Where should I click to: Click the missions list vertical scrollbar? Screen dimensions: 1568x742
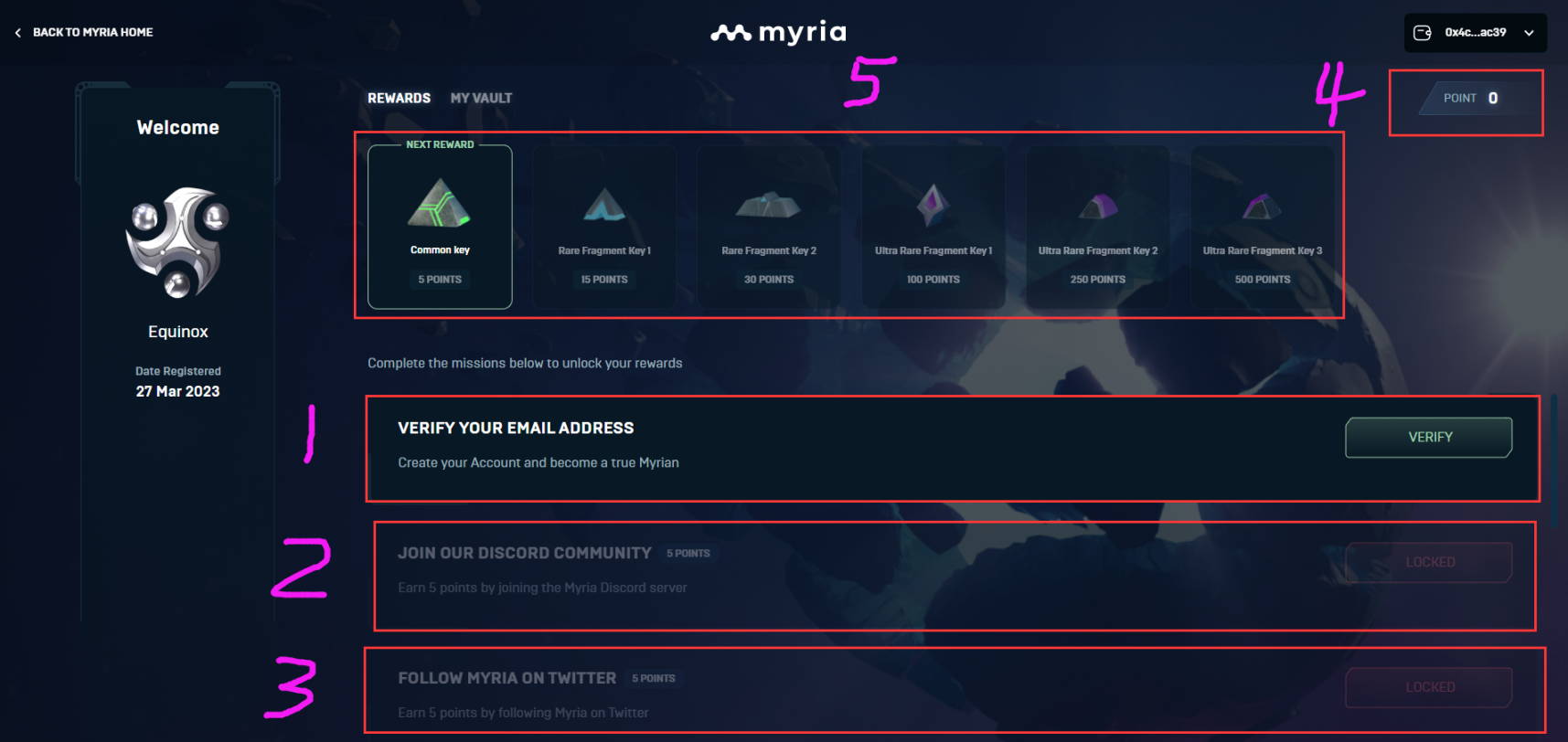coord(1553,461)
